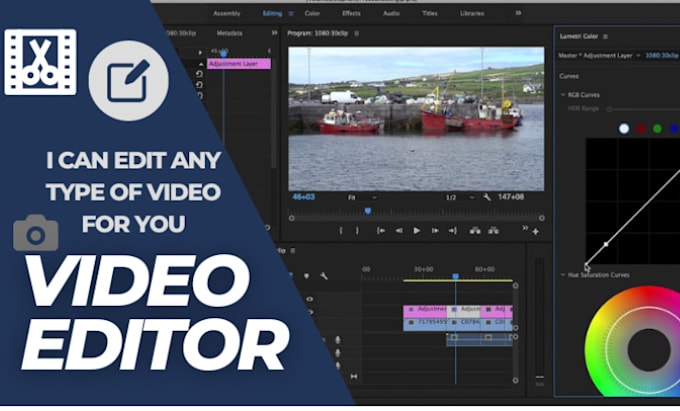Screen dimensions: 680x411
Task: Open the 1/2 playback resolution dropdown
Action: (460, 198)
